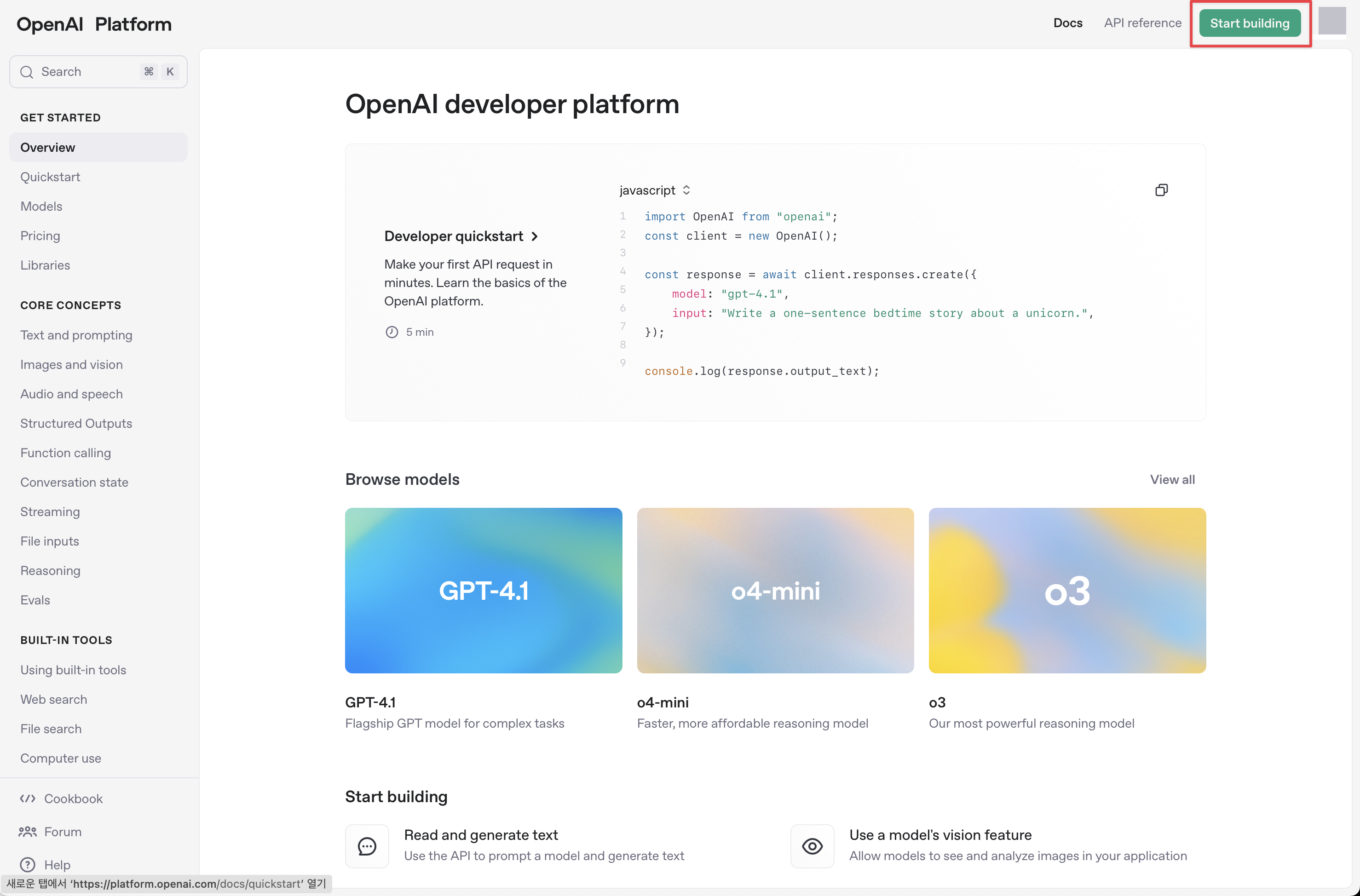
Task: Click the chat bubble icon for text generation
Action: (x=367, y=846)
